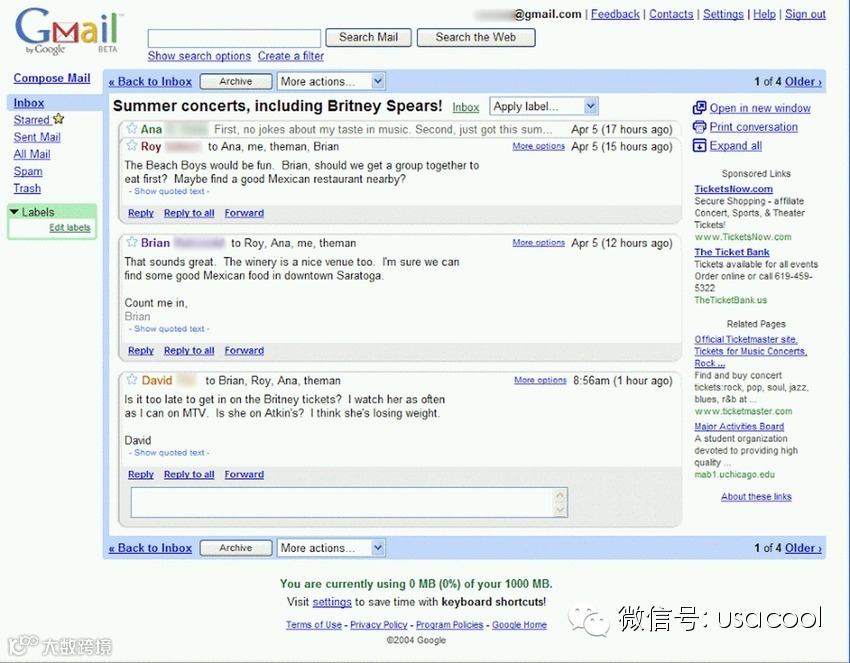Open the Spam folder
The width and height of the screenshot is (850, 663).
(x=28, y=171)
